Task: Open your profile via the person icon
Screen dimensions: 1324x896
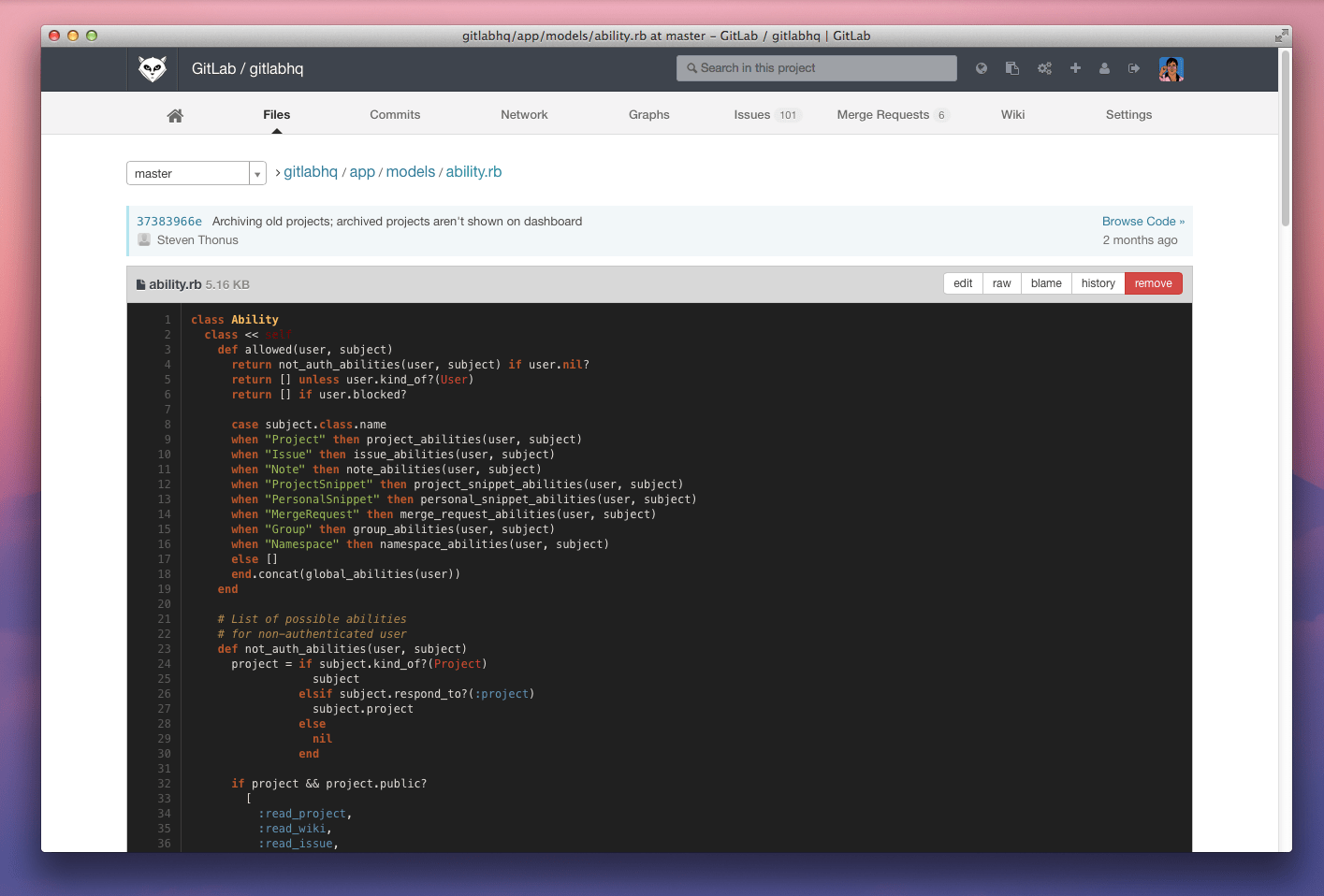Action: 1104,67
